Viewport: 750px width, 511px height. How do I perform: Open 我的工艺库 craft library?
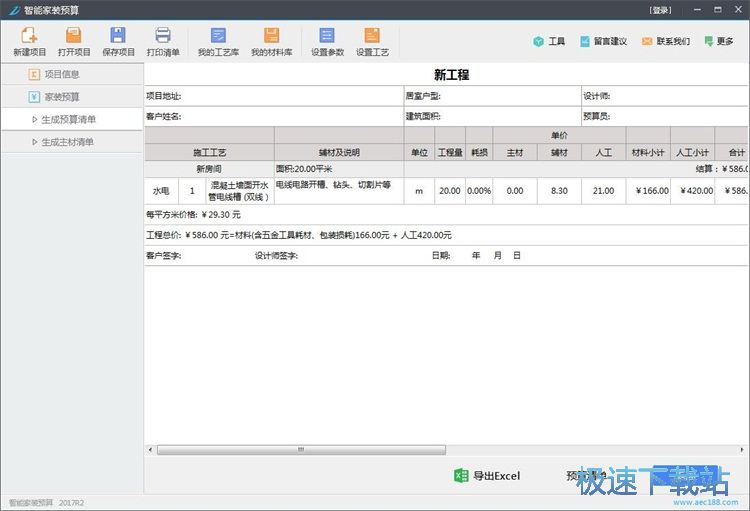click(218, 41)
